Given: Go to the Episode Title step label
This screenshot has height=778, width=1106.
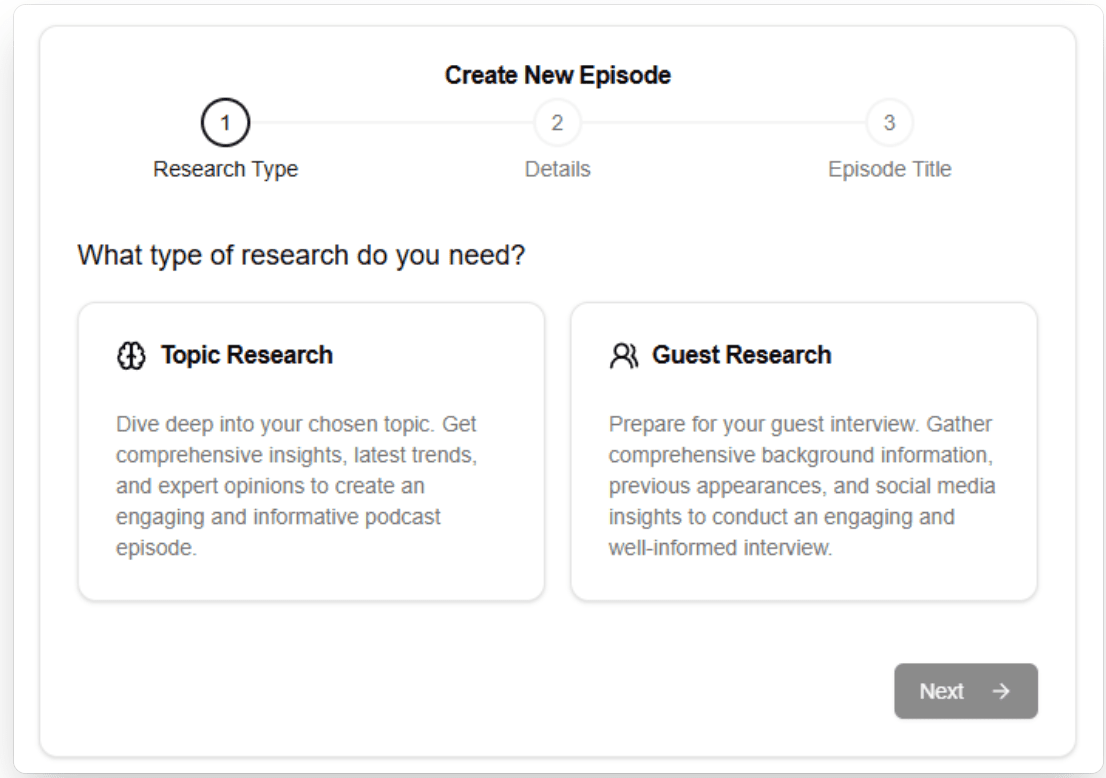Looking at the screenshot, I should 889,170.
